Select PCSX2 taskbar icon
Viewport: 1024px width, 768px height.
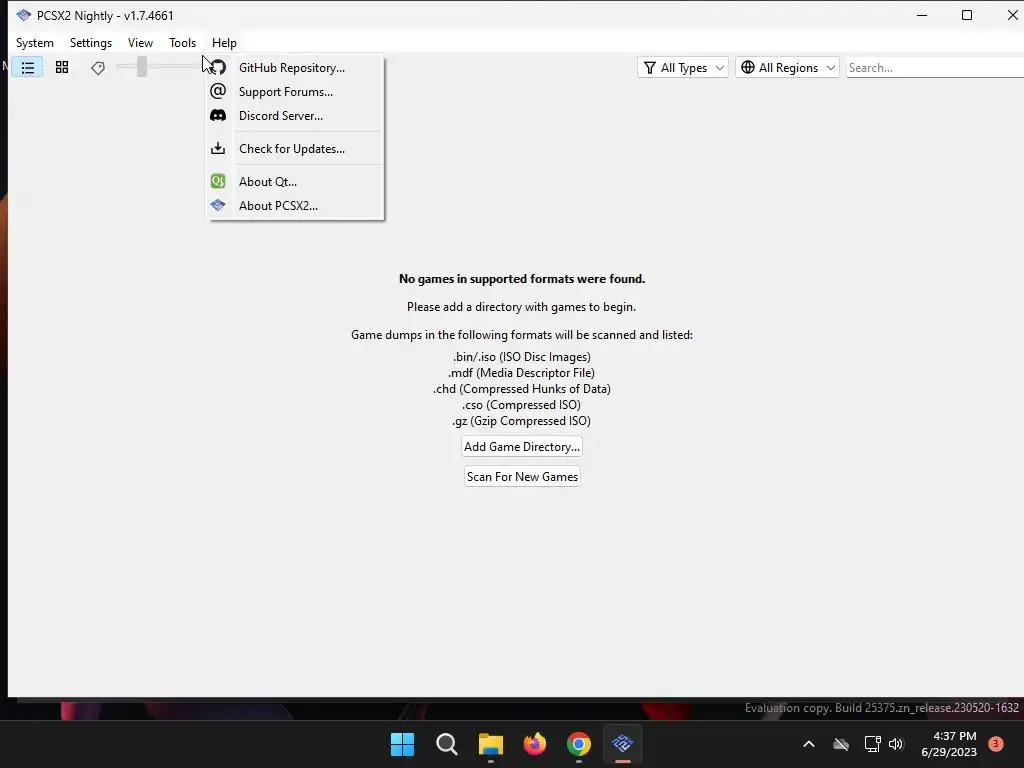(623, 744)
